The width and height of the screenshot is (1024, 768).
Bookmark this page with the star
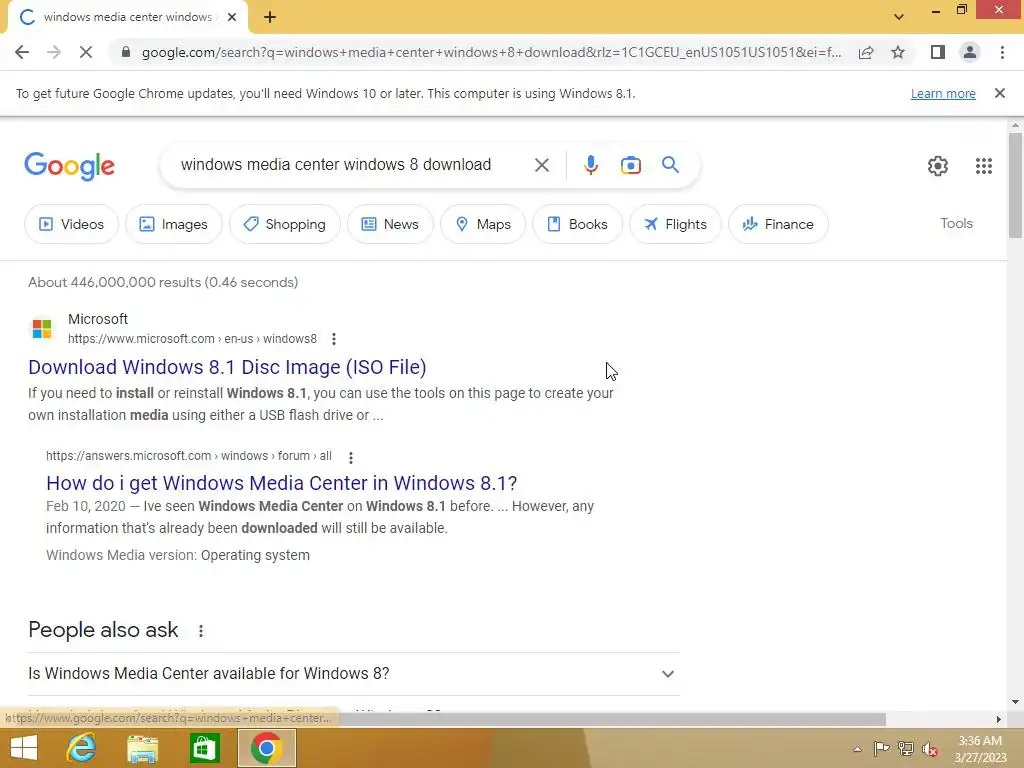(x=898, y=52)
